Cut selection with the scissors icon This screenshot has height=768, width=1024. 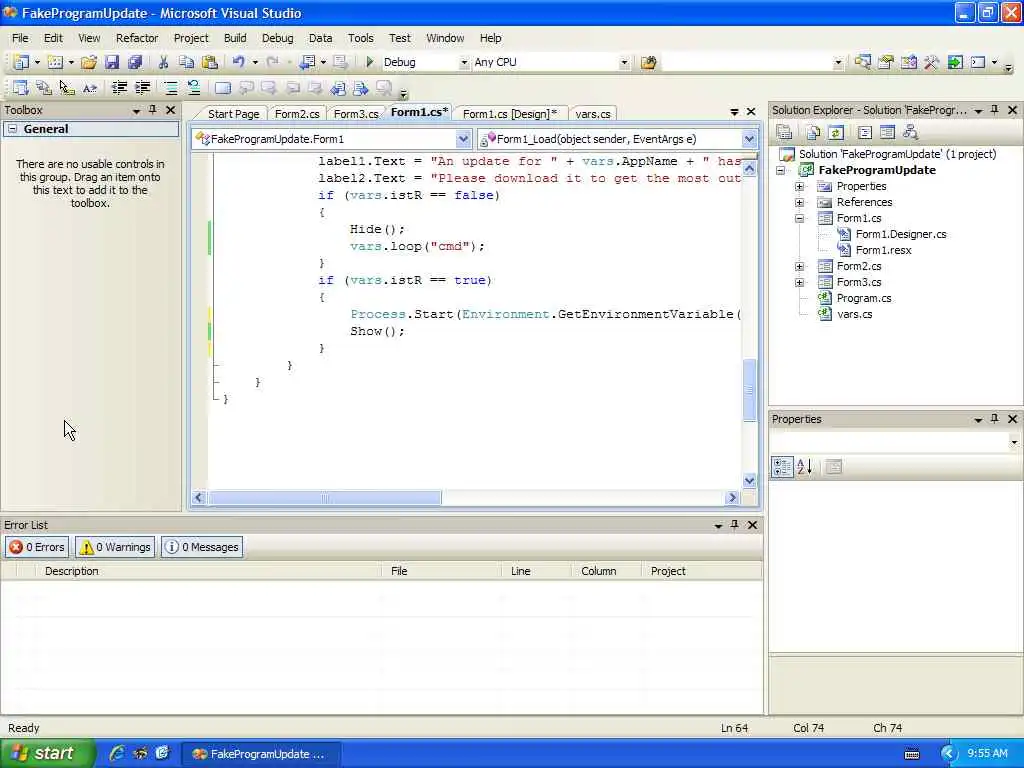click(163, 62)
